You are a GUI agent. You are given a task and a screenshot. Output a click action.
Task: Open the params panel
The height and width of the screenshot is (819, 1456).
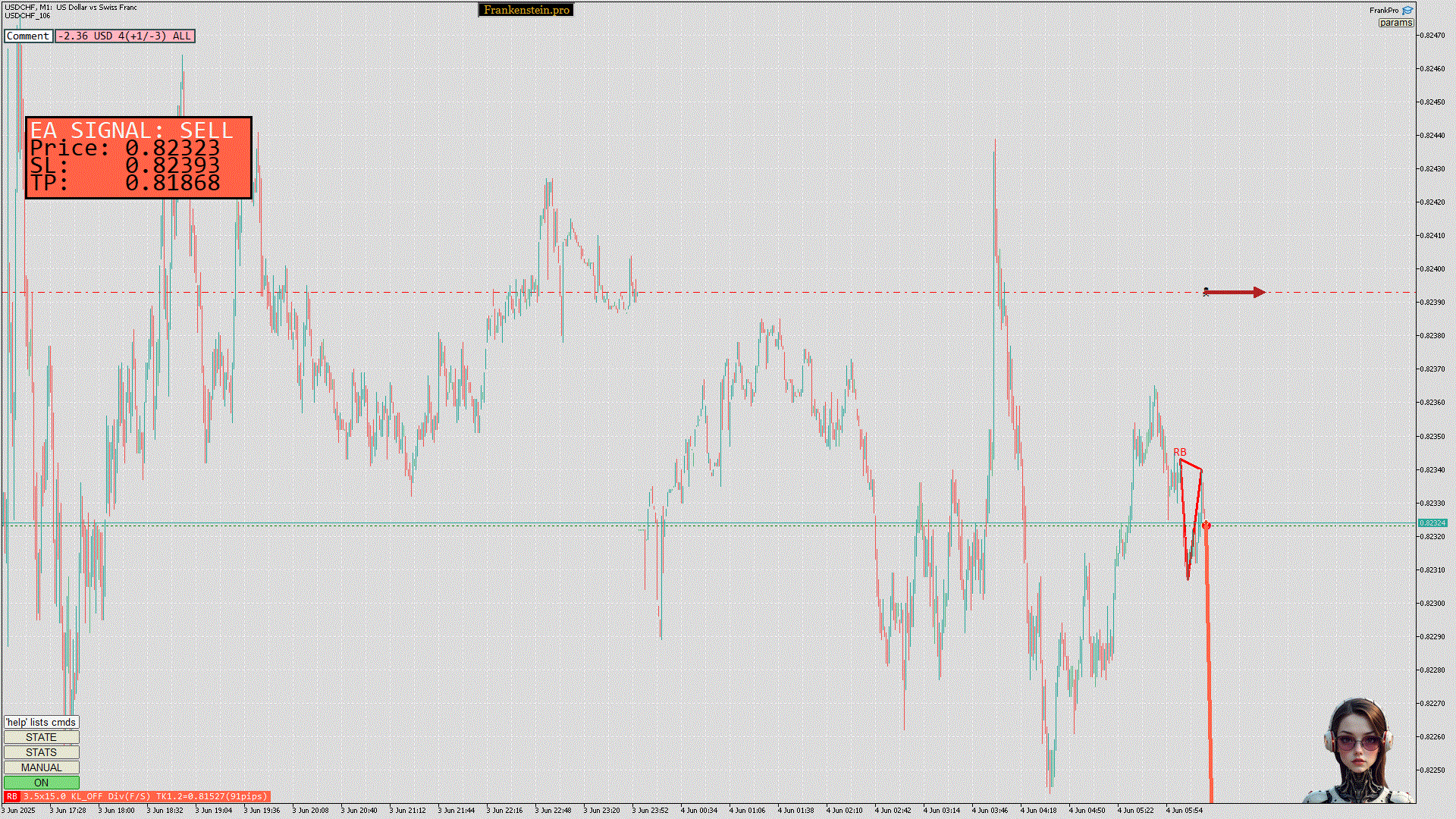click(x=1395, y=23)
